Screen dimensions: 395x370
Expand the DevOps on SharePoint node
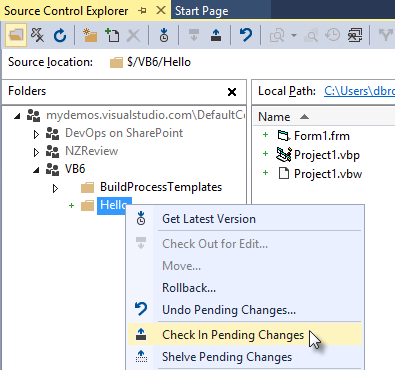pos(36,134)
